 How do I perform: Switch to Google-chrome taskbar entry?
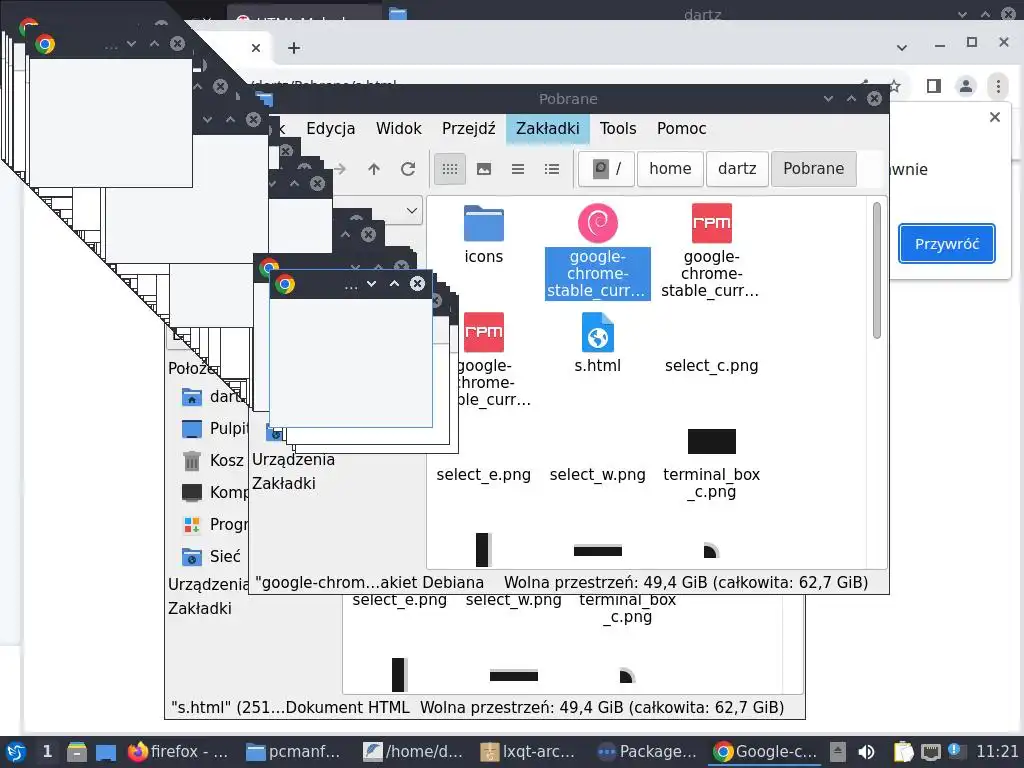(765, 752)
